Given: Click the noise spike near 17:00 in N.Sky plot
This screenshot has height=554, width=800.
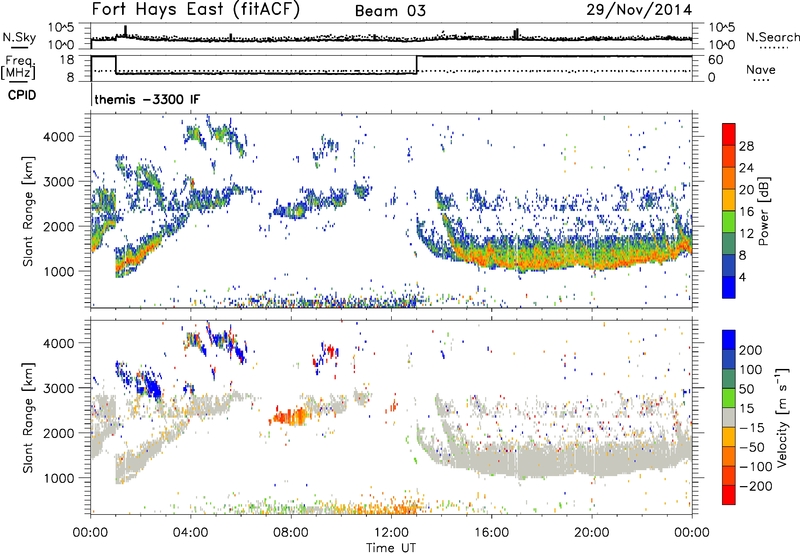Looking at the screenshot, I should click(x=516, y=34).
